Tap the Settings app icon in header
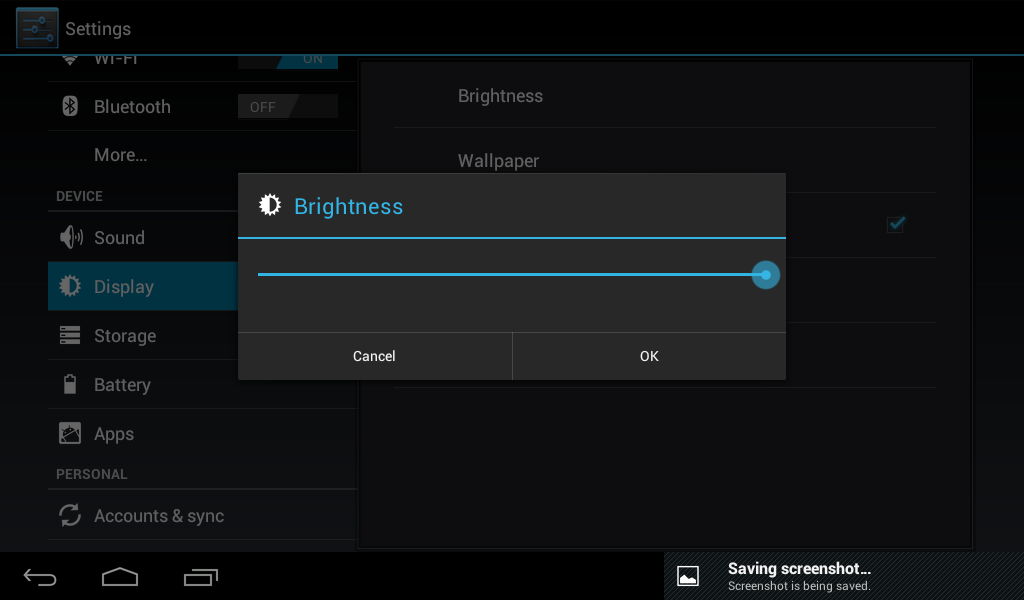The width and height of the screenshot is (1024, 600). pos(37,28)
